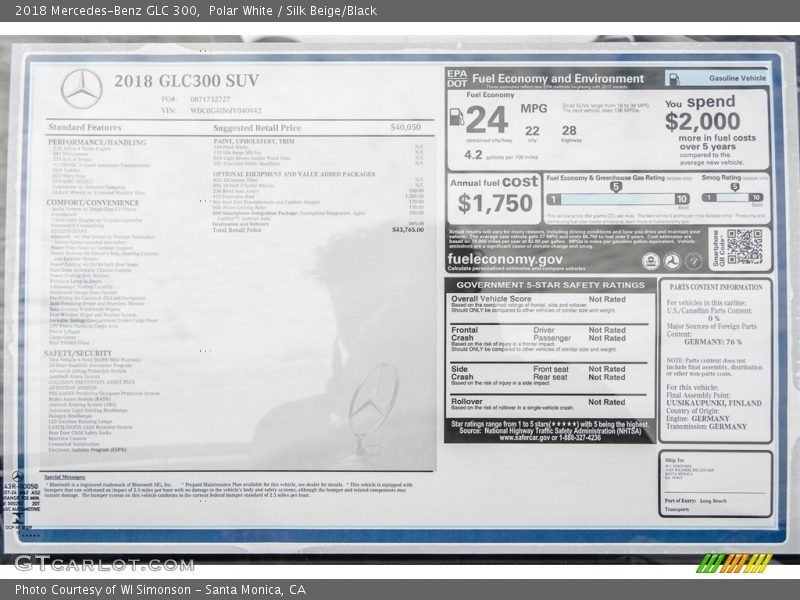Click the first round agency seal near fueleconomy.gov
Viewport: 800px width, 600px height.
[651, 261]
